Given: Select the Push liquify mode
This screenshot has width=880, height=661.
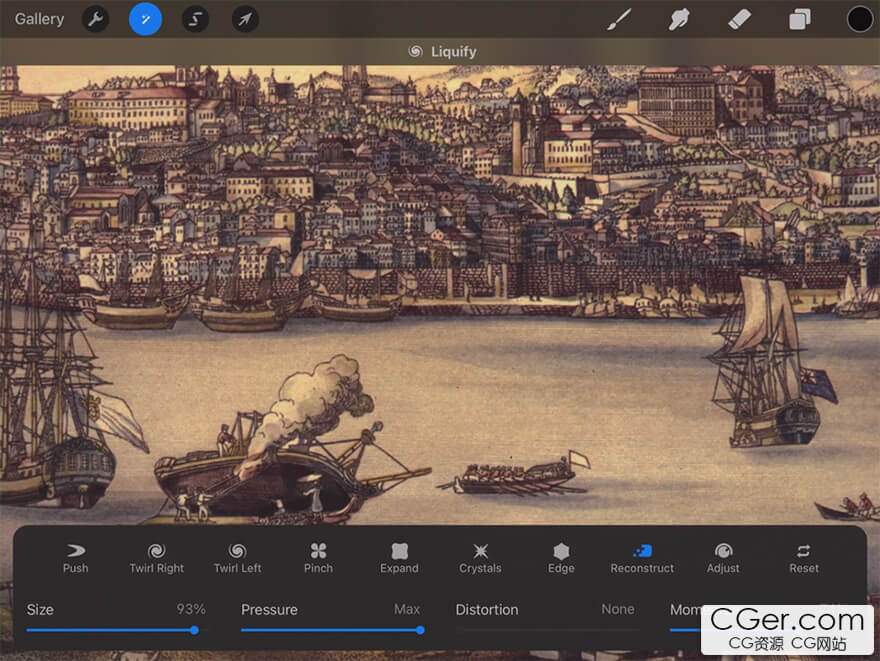Looking at the screenshot, I should (75, 558).
